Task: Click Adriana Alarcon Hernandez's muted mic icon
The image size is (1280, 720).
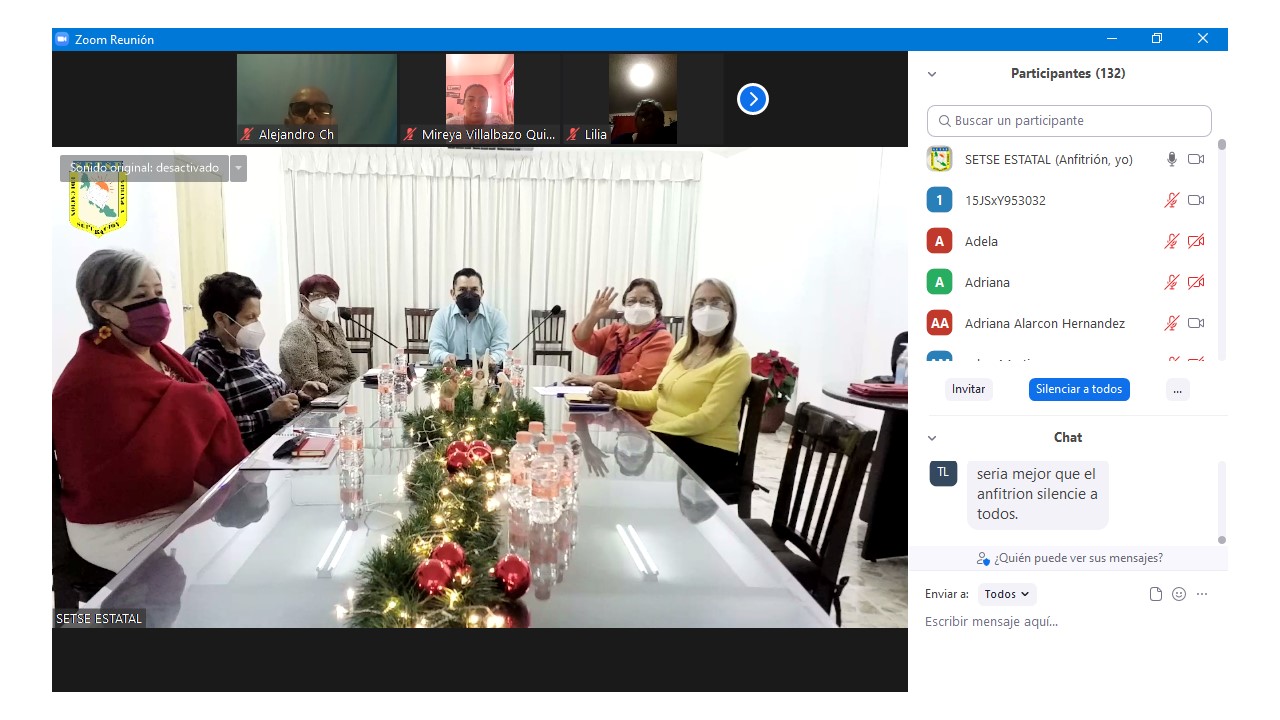Action: tap(1171, 323)
